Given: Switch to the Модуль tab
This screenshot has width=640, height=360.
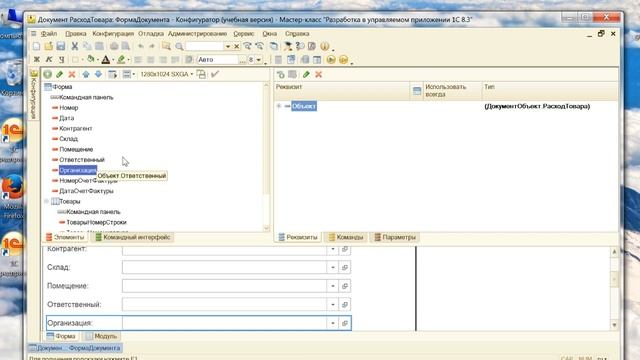Looking at the screenshot, I should [x=101, y=336].
